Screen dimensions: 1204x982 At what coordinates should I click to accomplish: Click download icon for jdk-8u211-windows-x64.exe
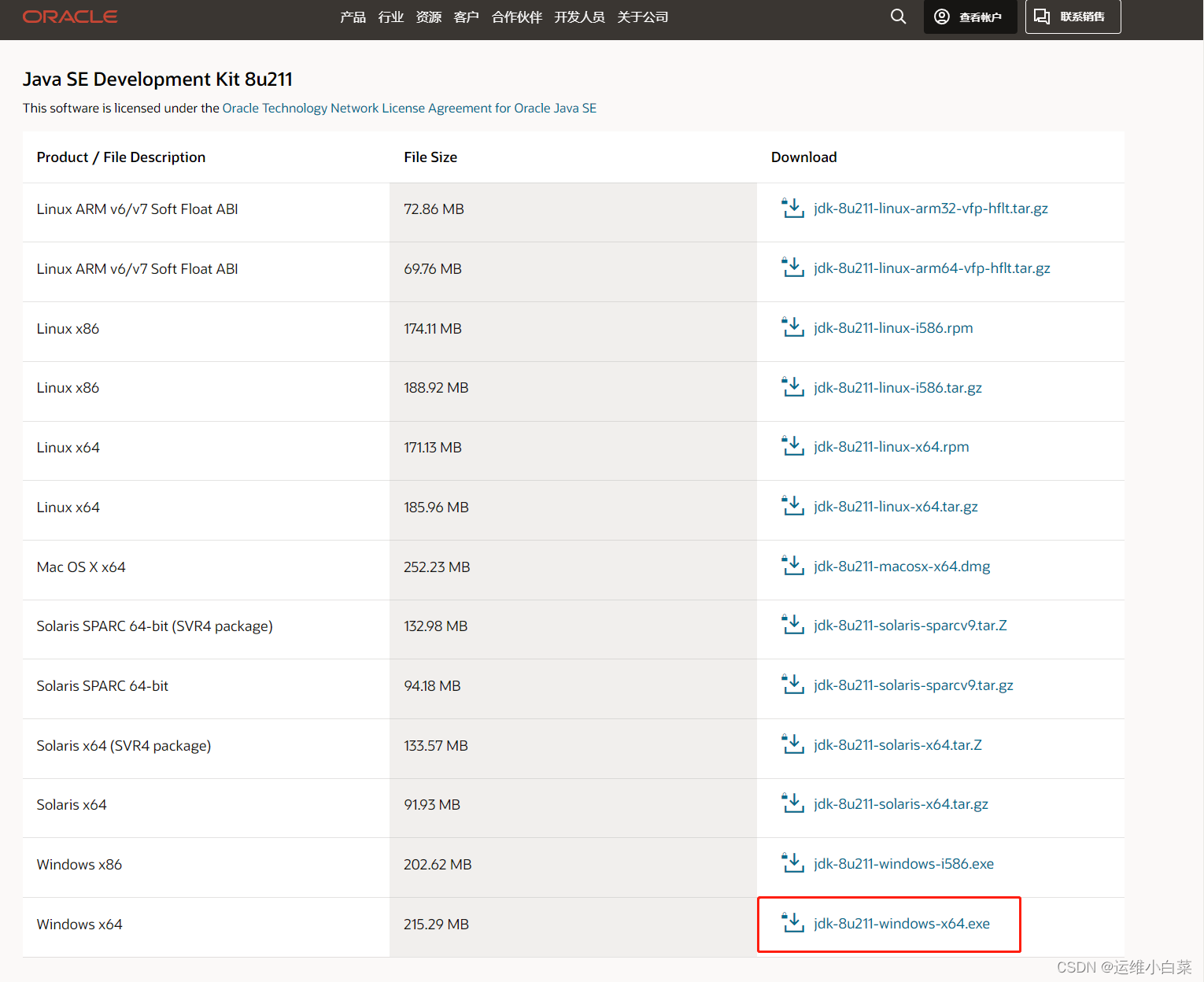pos(792,924)
